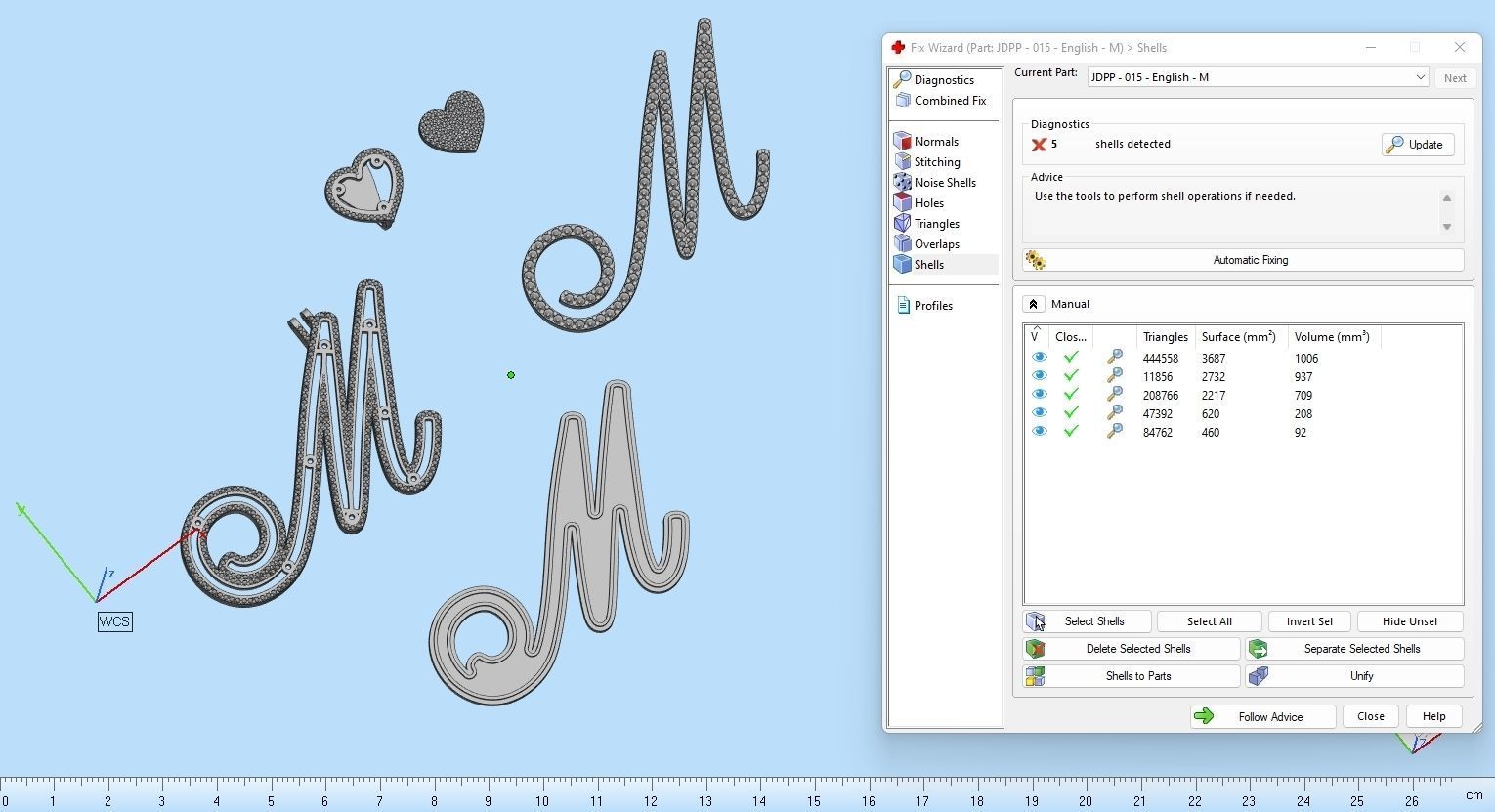Select the row with 208766 triangles

[1243, 395]
